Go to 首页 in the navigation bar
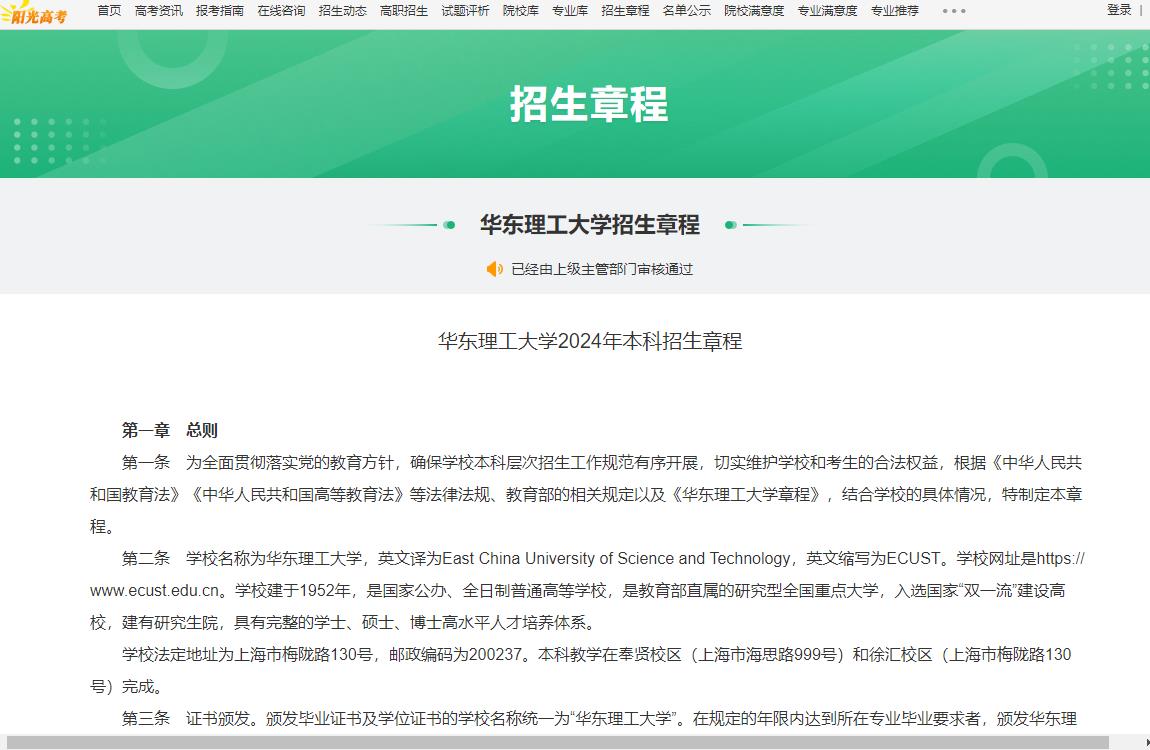Viewport: 1150px width, 750px height. pyautogui.click(x=109, y=11)
